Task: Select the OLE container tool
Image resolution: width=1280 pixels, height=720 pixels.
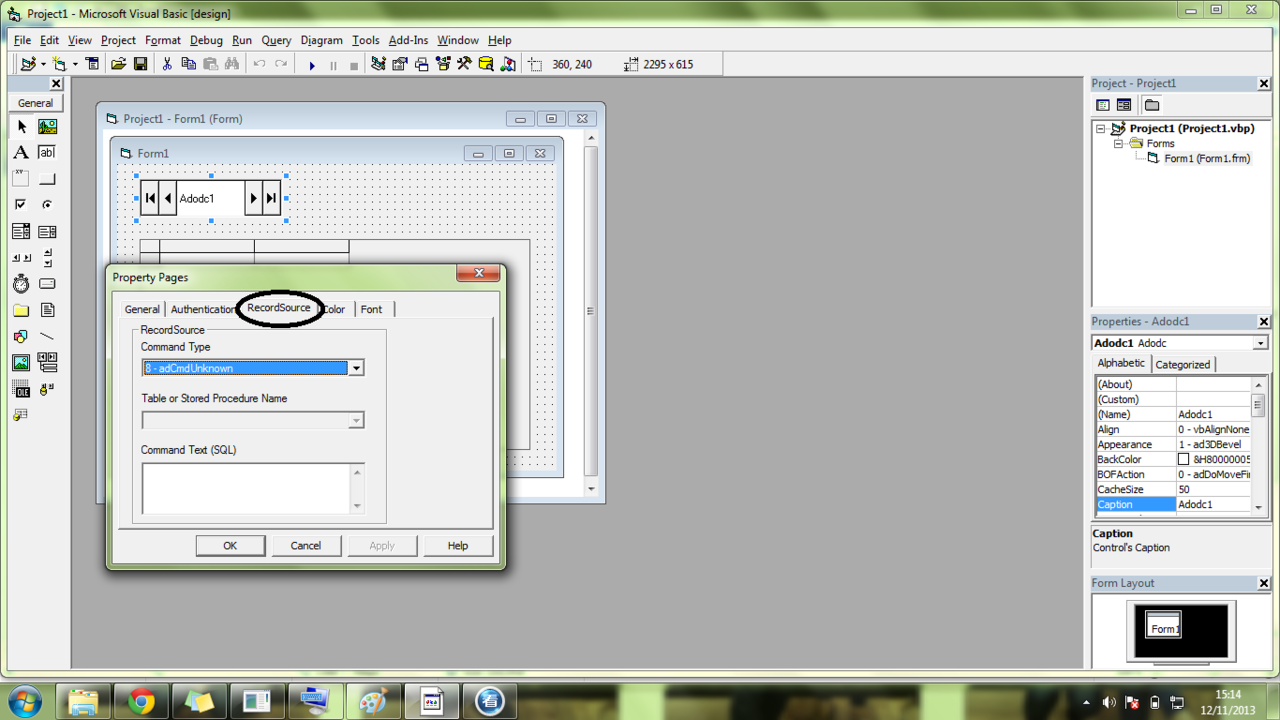Action: [x=21, y=388]
